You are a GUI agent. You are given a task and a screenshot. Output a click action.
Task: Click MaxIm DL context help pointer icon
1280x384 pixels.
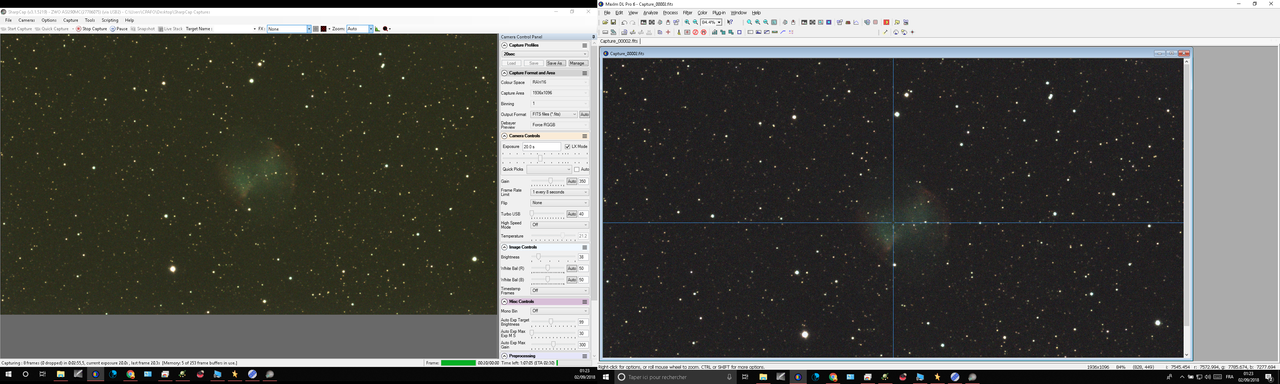(x=731, y=21)
